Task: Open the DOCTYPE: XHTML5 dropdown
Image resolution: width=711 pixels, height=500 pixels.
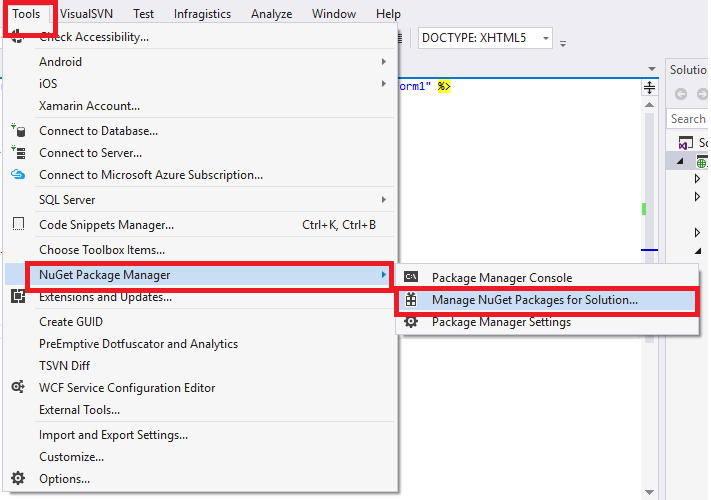Action: pyautogui.click(x=546, y=38)
